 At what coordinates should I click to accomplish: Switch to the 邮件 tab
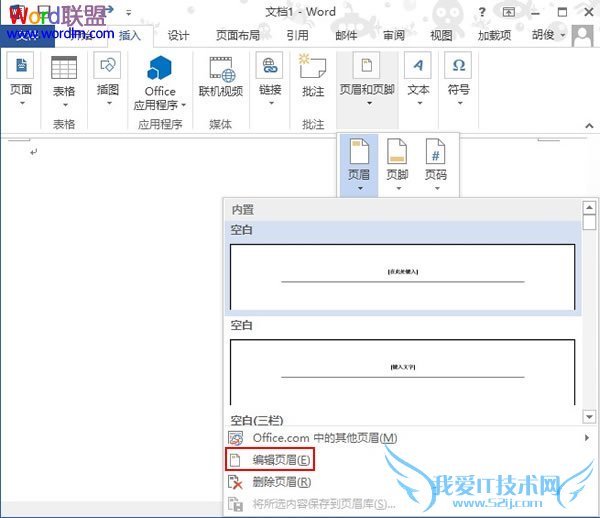[x=346, y=36]
